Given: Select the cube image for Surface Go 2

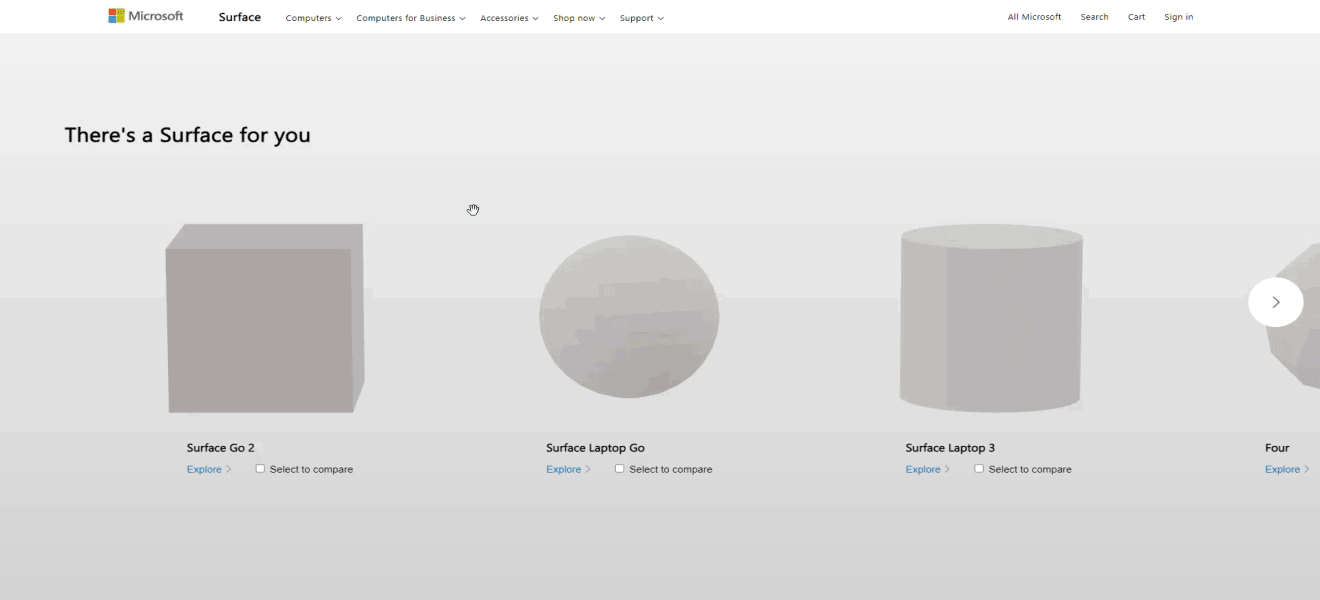Looking at the screenshot, I should coord(265,318).
